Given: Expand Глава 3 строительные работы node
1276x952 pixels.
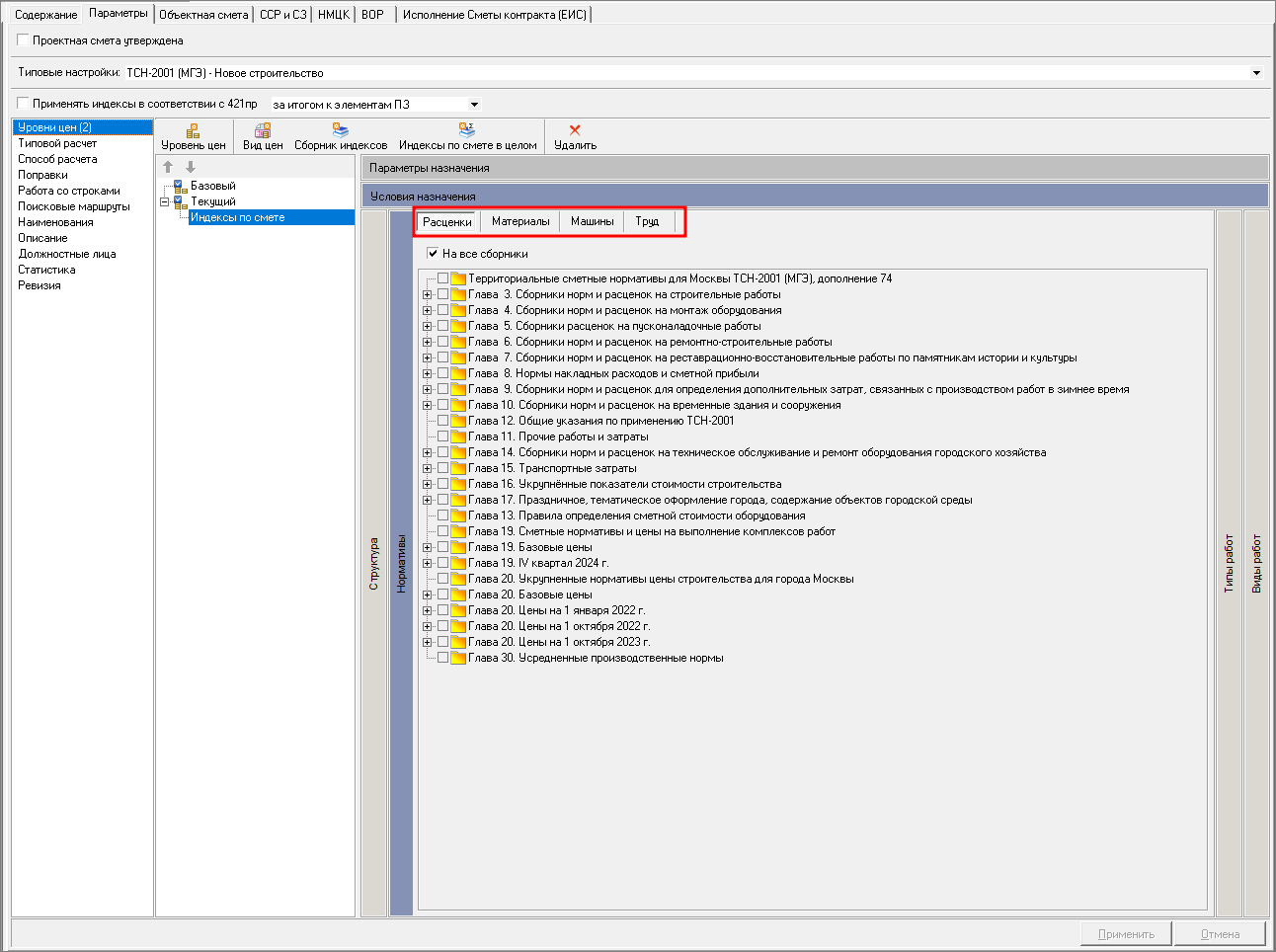Looking at the screenshot, I should [427, 294].
